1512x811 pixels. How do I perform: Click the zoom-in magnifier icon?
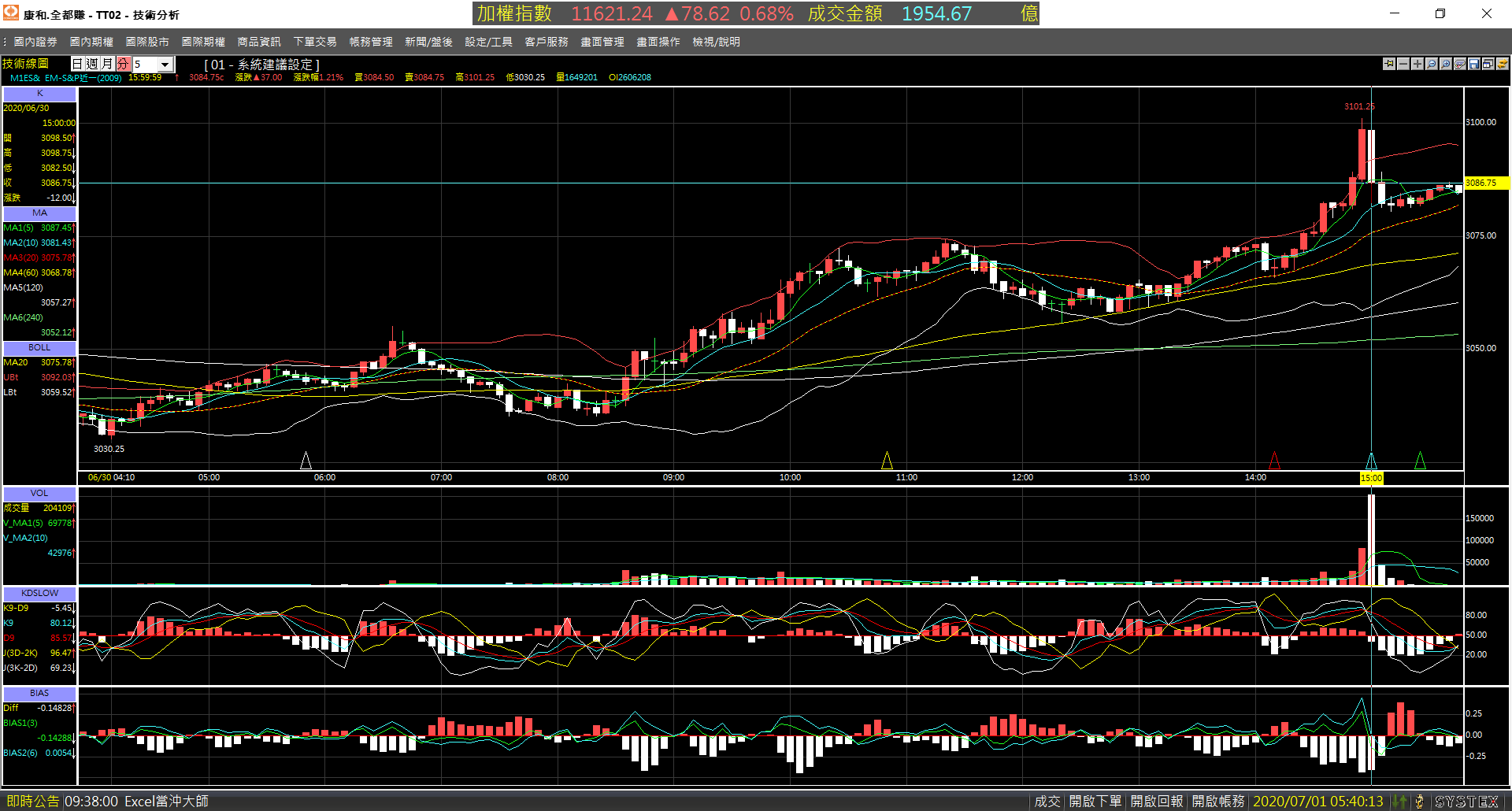1446,64
